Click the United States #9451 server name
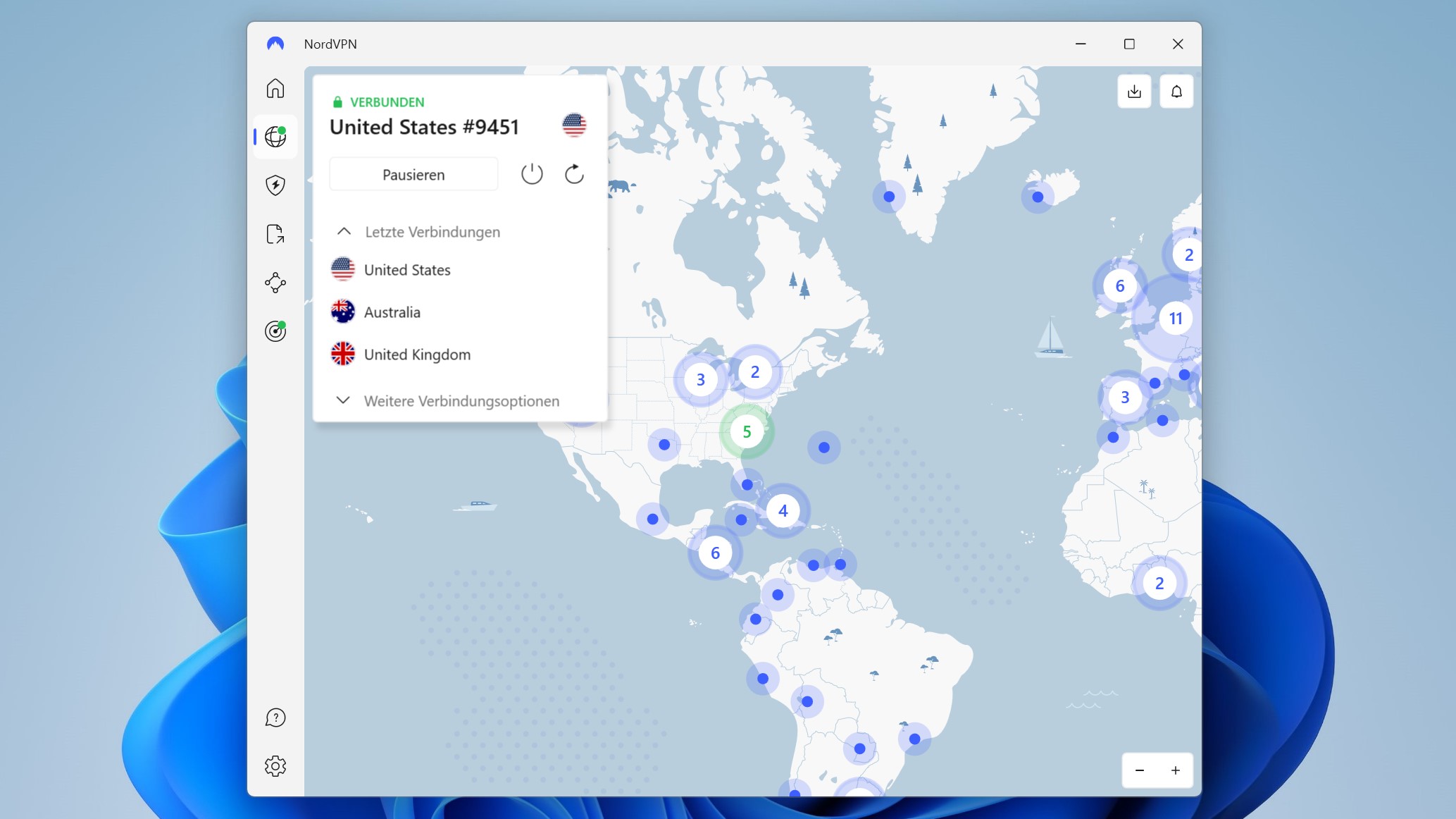 424,127
